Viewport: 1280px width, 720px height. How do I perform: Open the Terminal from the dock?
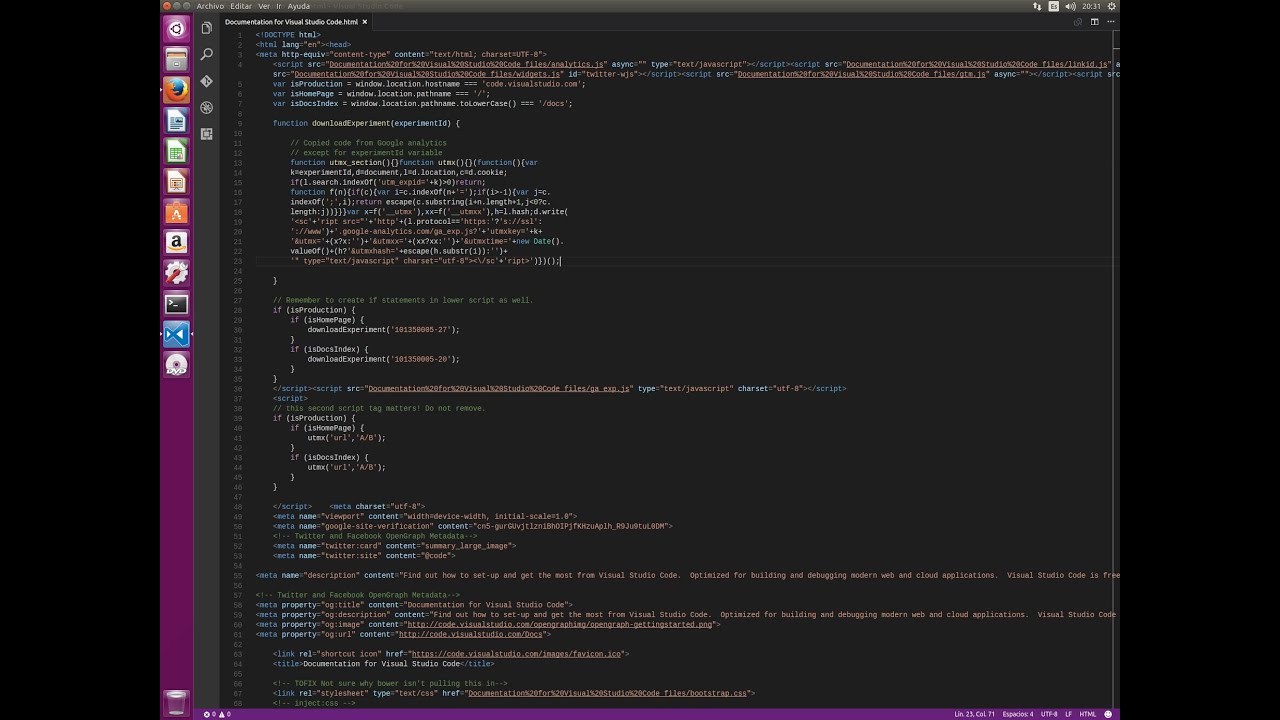176,304
